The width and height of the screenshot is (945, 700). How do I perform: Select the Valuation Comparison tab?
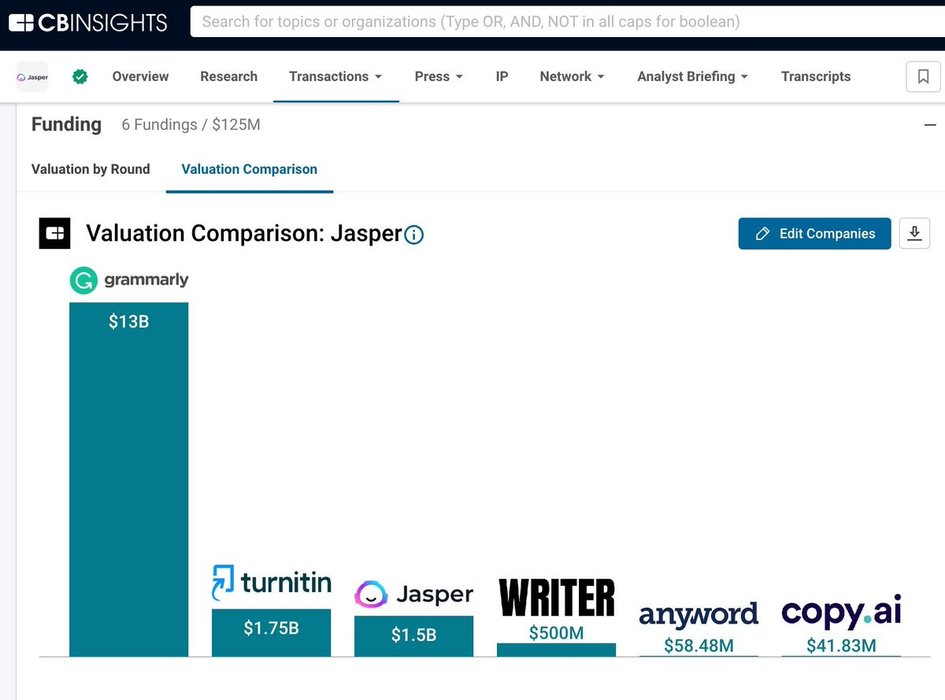[x=249, y=169]
